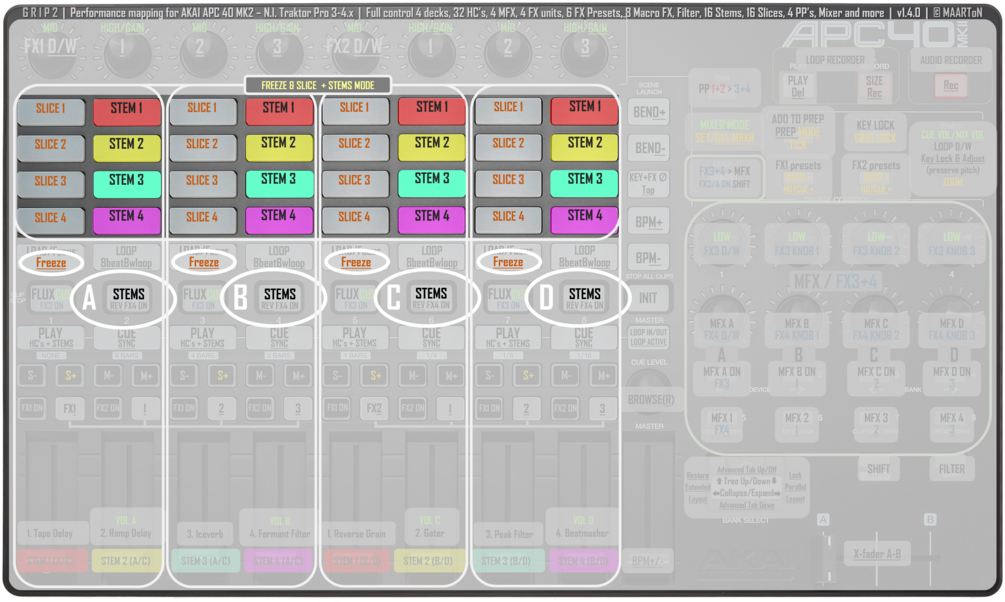This screenshot has width=1005, height=602.
Task: Click the MIXER MODE button
Action: (x=724, y=131)
